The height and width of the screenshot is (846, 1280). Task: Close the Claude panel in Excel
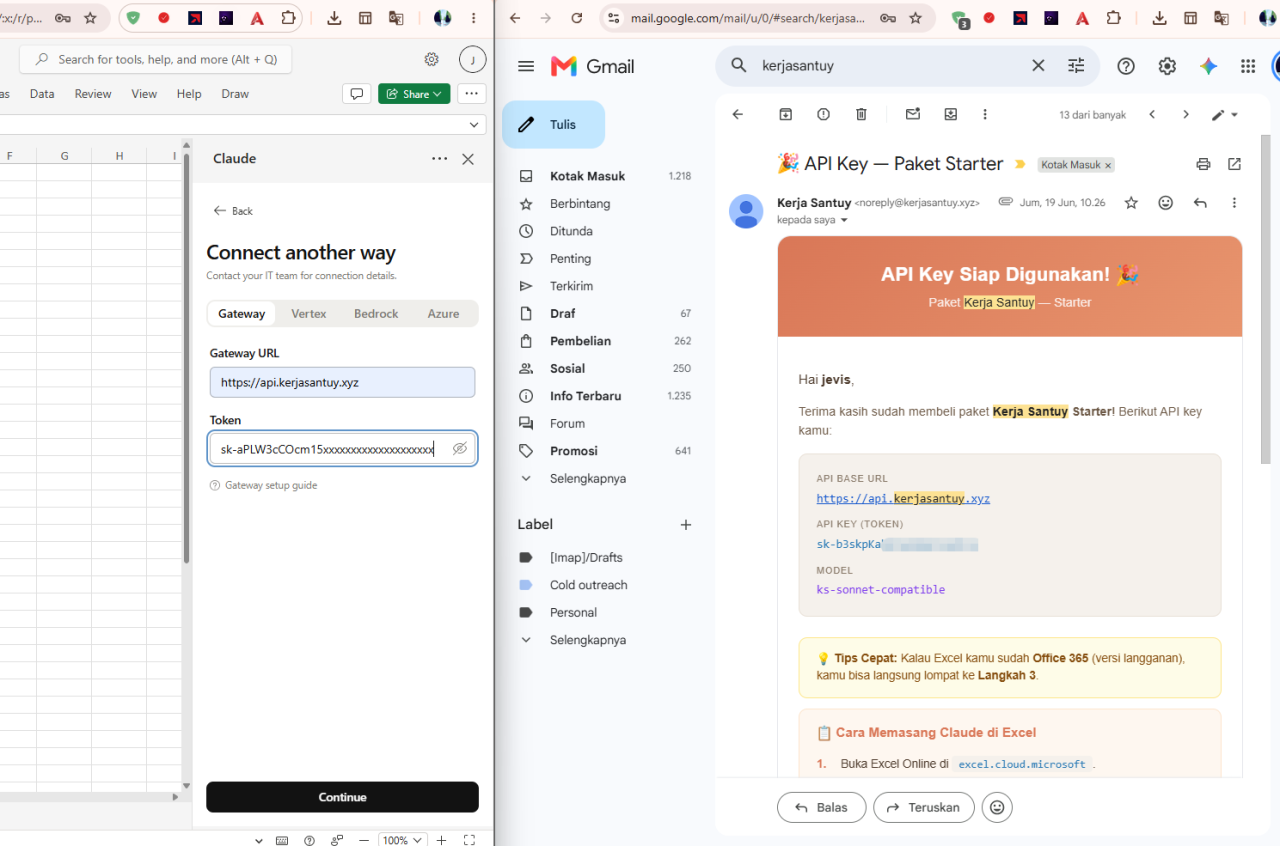467,159
